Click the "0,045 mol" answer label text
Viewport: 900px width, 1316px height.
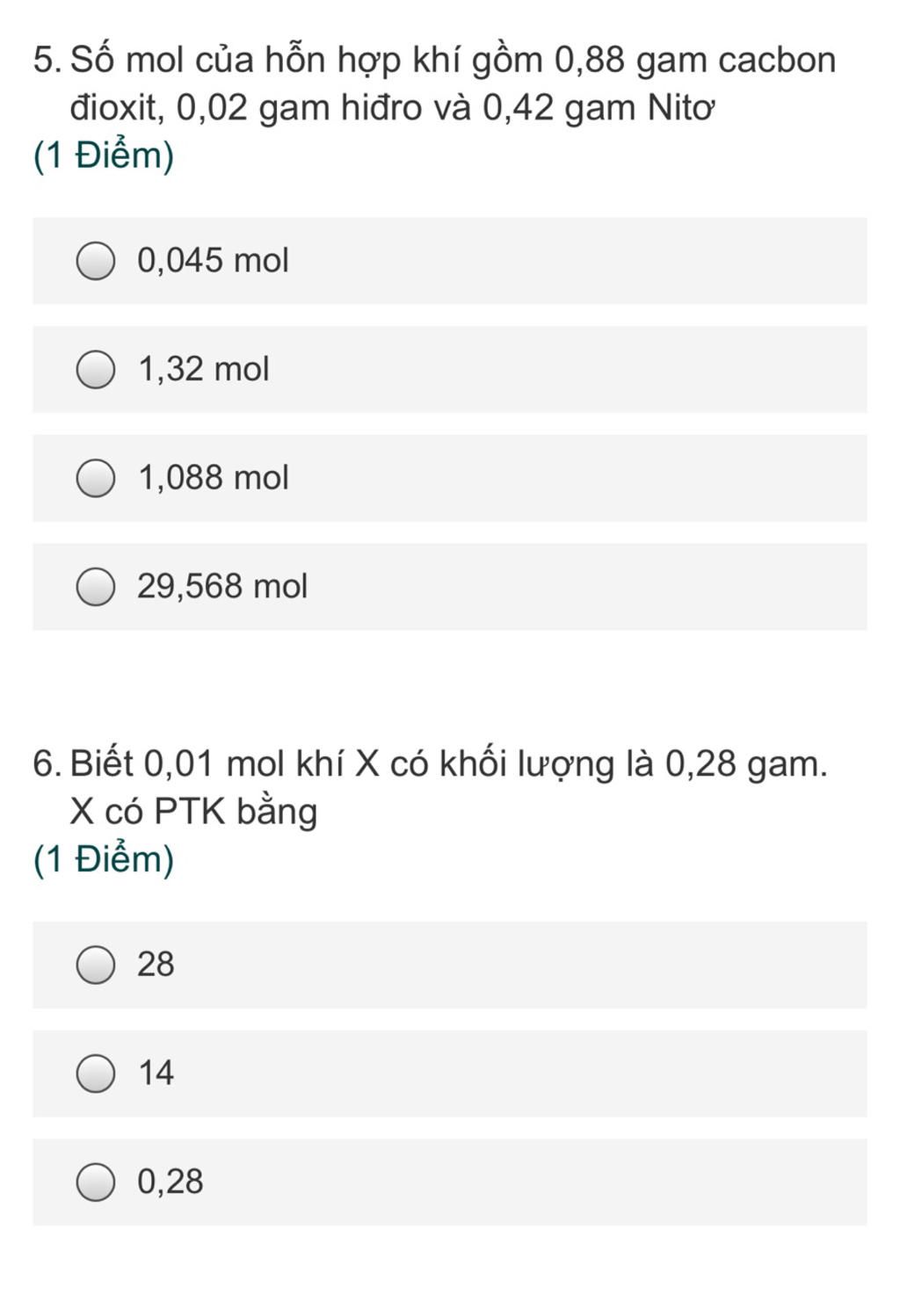point(213,261)
